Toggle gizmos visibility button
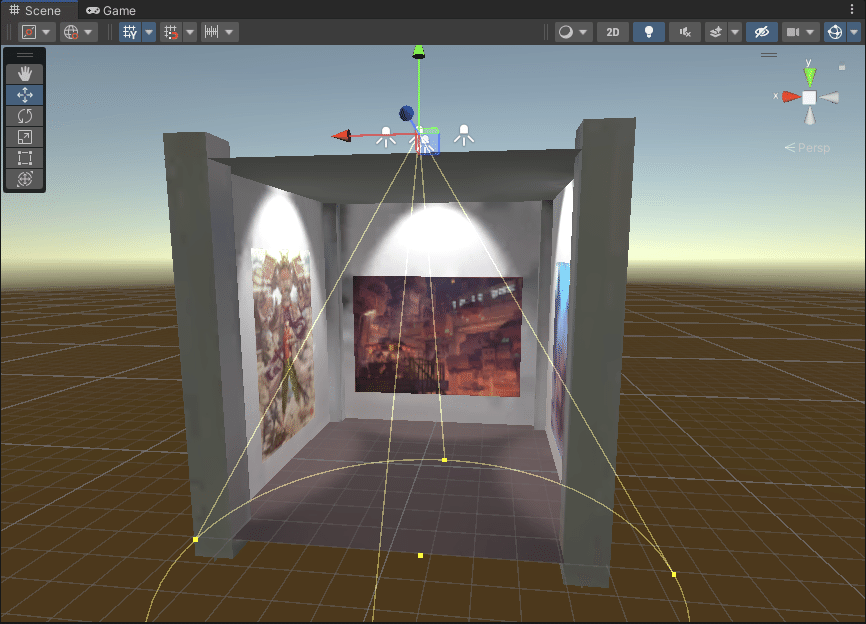The height and width of the screenshot is (624, 866). [x=835, y=32]
